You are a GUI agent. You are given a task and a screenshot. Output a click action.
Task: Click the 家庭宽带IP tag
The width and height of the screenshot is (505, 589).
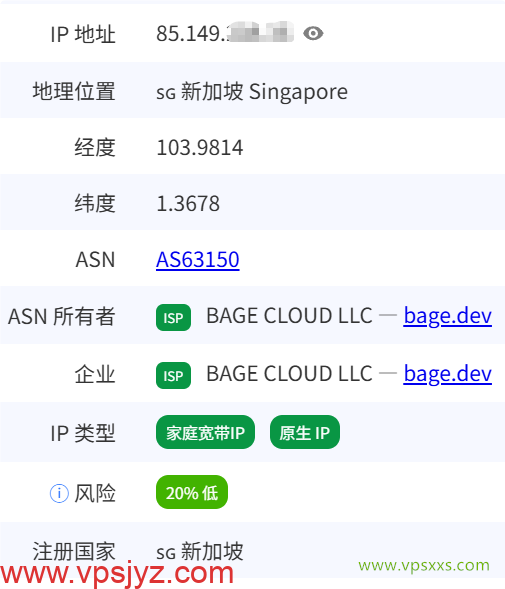coord(205,432)
